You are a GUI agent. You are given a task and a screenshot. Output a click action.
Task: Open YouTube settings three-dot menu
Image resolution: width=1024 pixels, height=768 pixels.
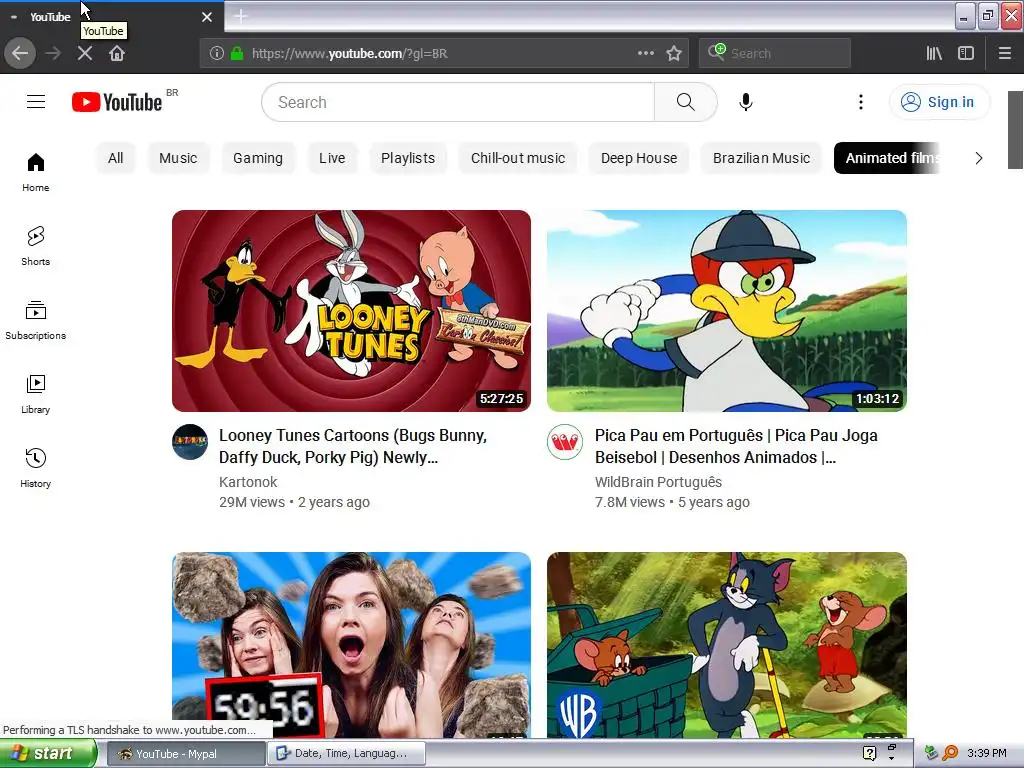(861, 102)
